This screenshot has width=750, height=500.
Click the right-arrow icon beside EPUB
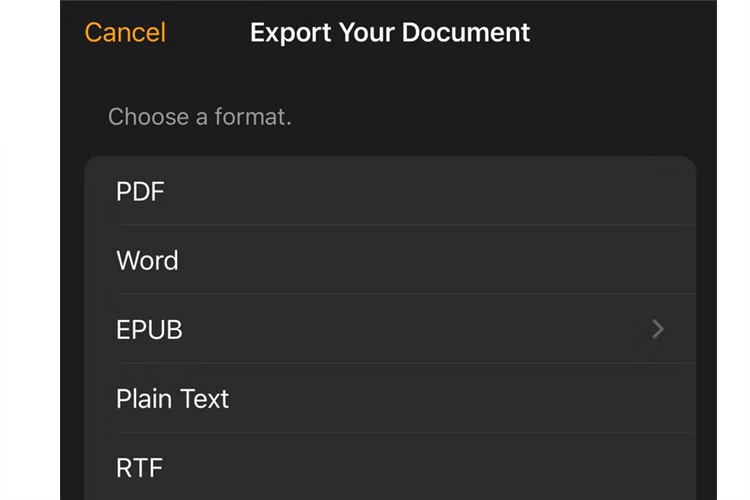[x=657, y=329]
